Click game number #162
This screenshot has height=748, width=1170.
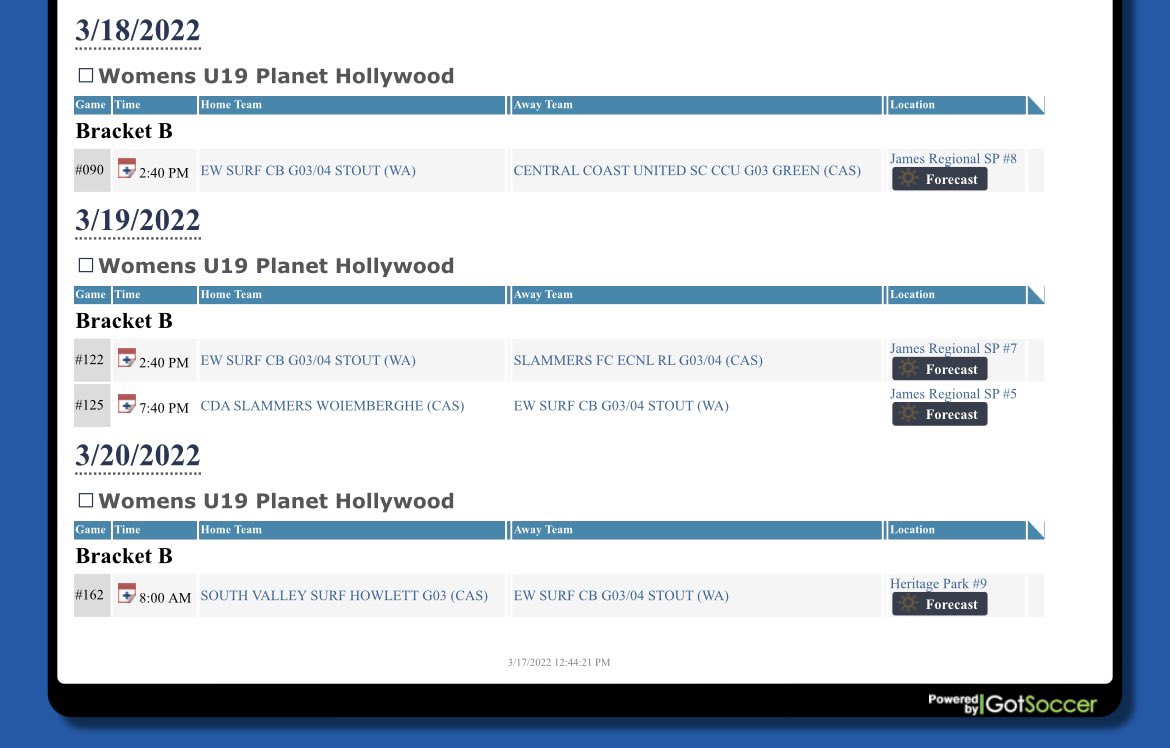tap(90, 594)
